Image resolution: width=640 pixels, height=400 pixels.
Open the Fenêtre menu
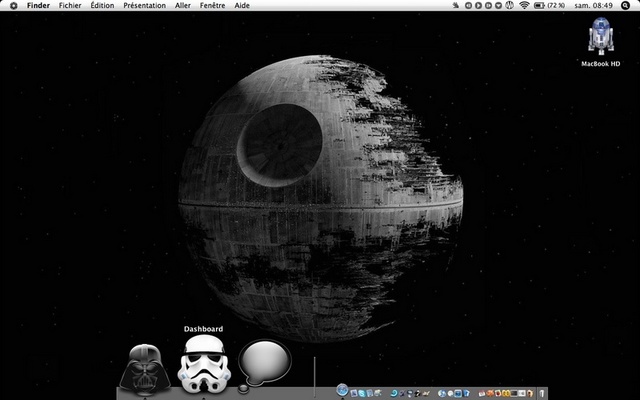click(212, 6)
